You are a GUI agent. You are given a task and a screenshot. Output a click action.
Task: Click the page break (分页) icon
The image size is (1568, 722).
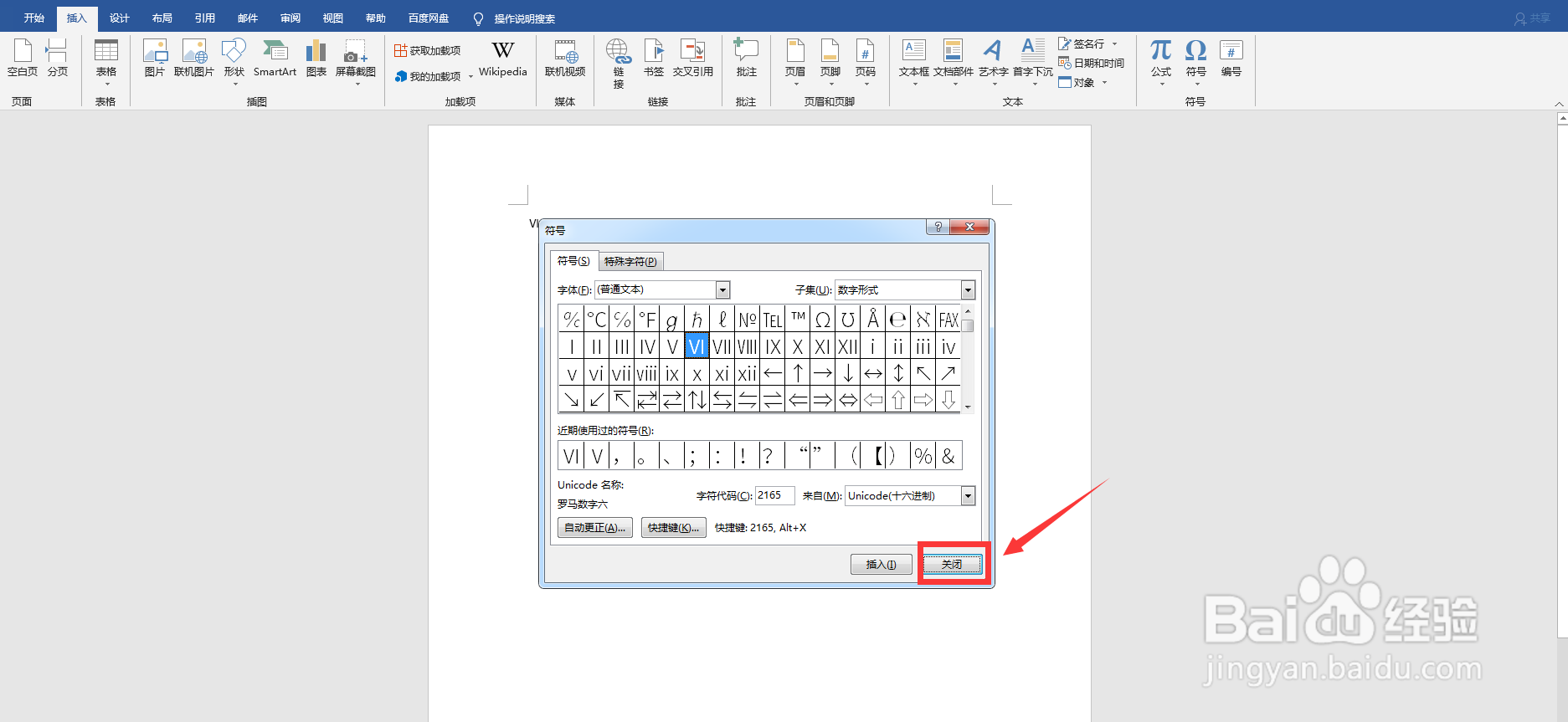57,59
